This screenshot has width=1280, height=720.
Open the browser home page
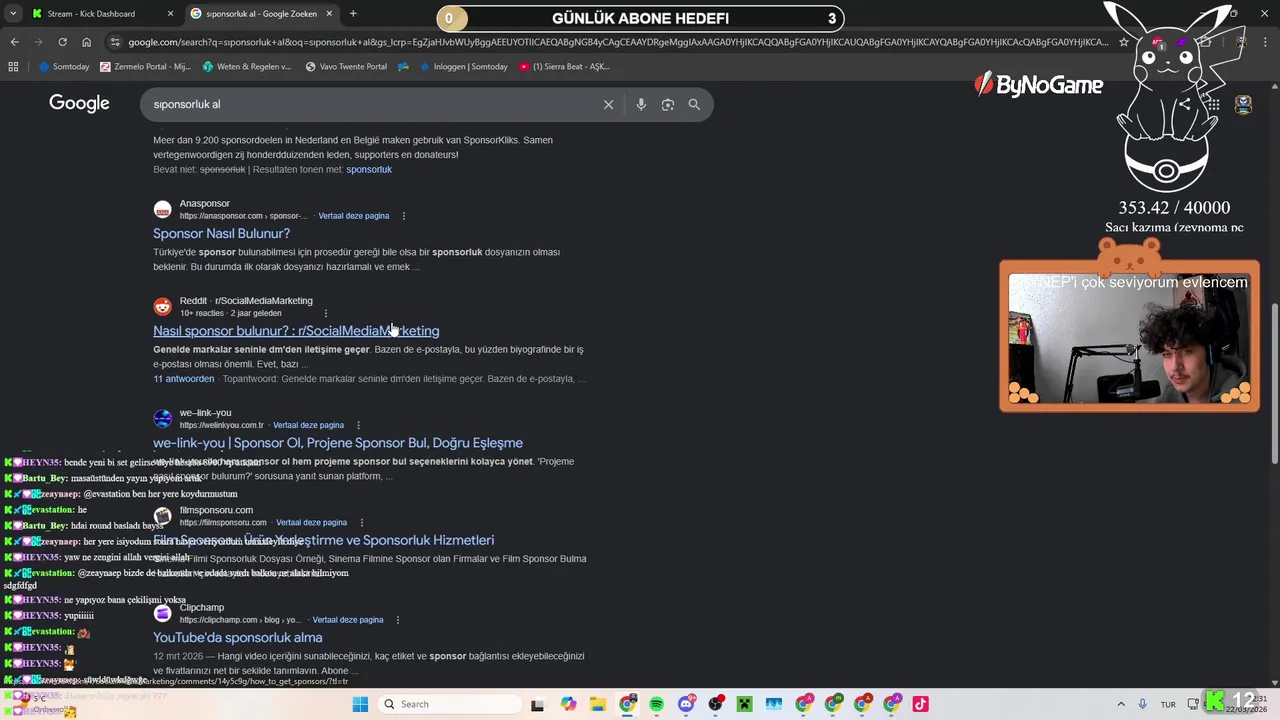point(87,42)
